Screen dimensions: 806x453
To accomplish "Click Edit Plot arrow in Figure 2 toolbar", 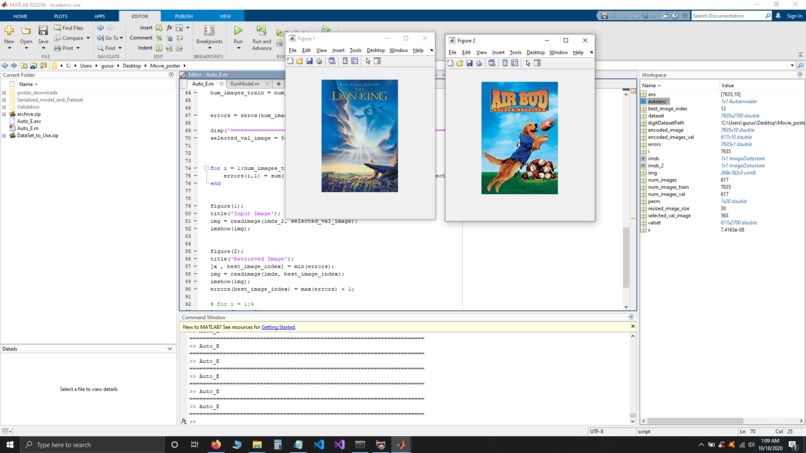I will 528,63.
